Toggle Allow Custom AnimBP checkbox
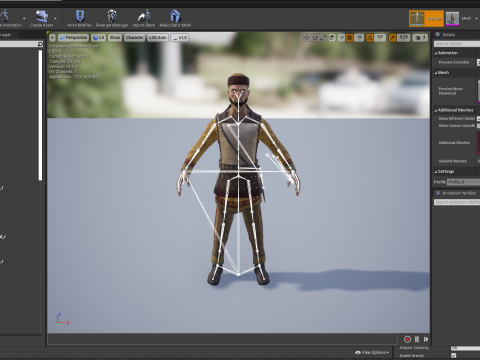 pos(478,126)
